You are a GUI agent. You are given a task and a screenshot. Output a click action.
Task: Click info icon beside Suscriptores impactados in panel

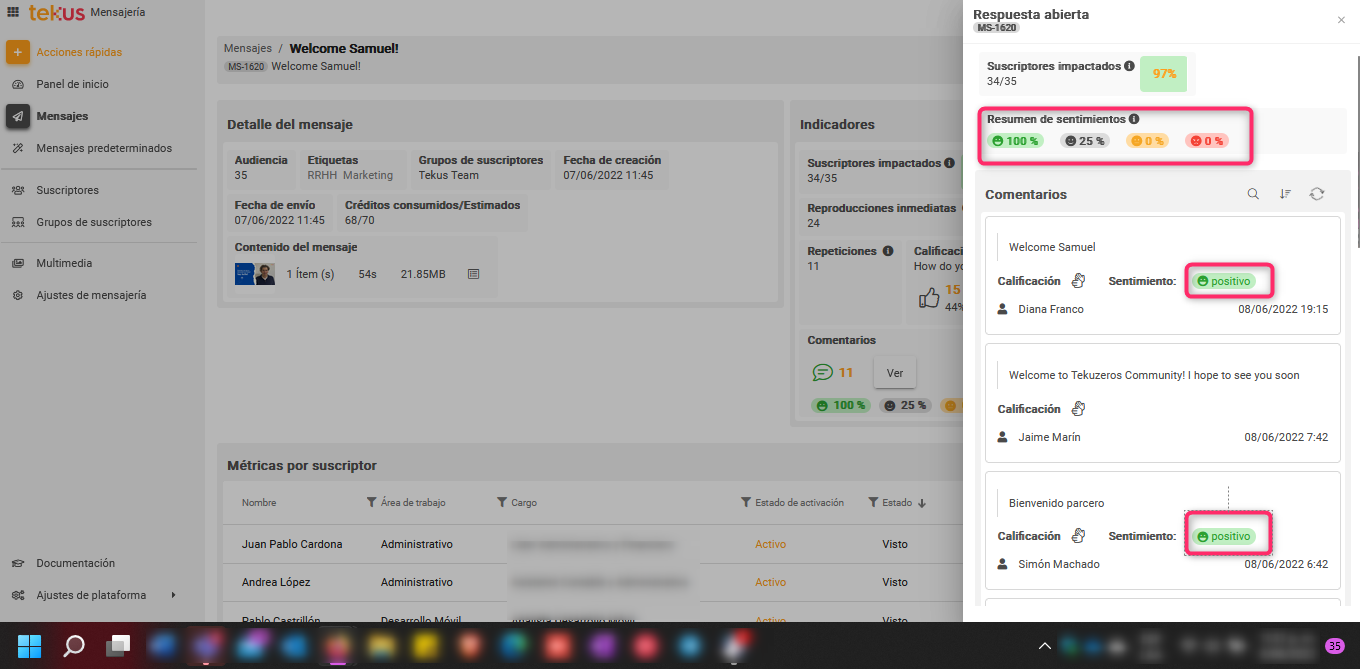click(x=1129, y=66)
